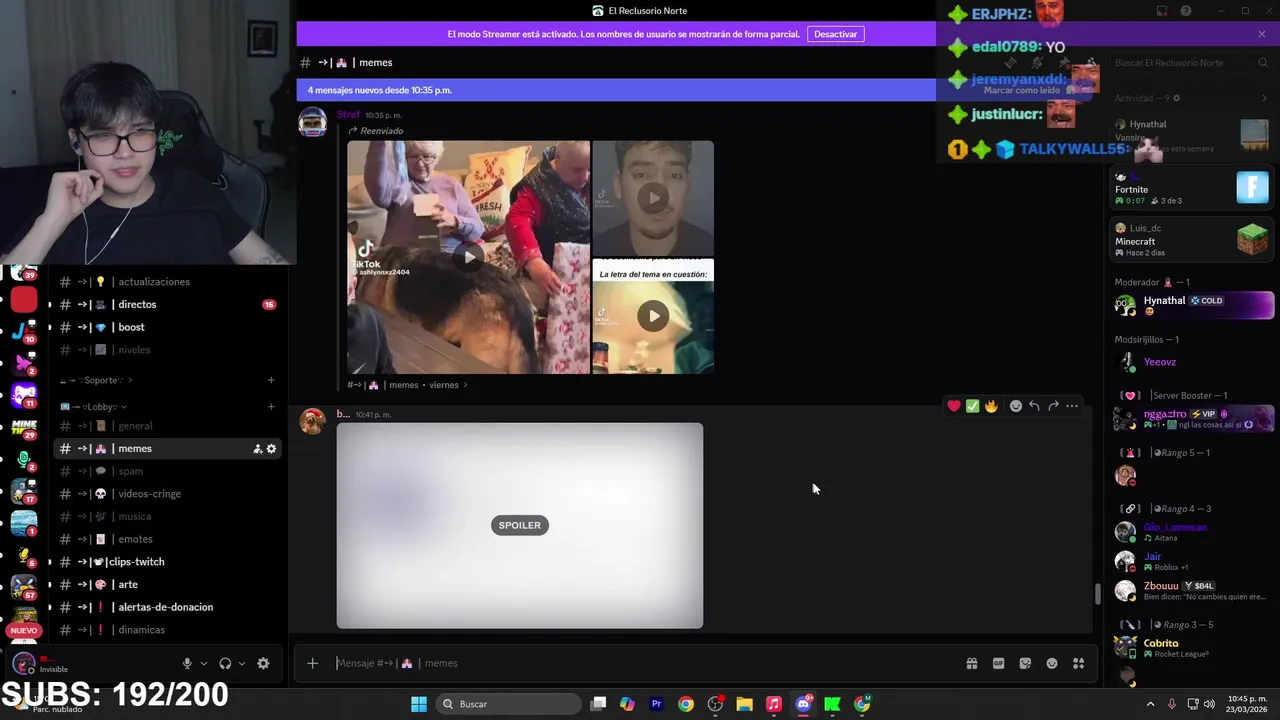Image resolution: width=1280 pixels, height=720 pixels.
Task: Add heart reaction to the message
Action: pyautogui.click(x=954, y=406)
